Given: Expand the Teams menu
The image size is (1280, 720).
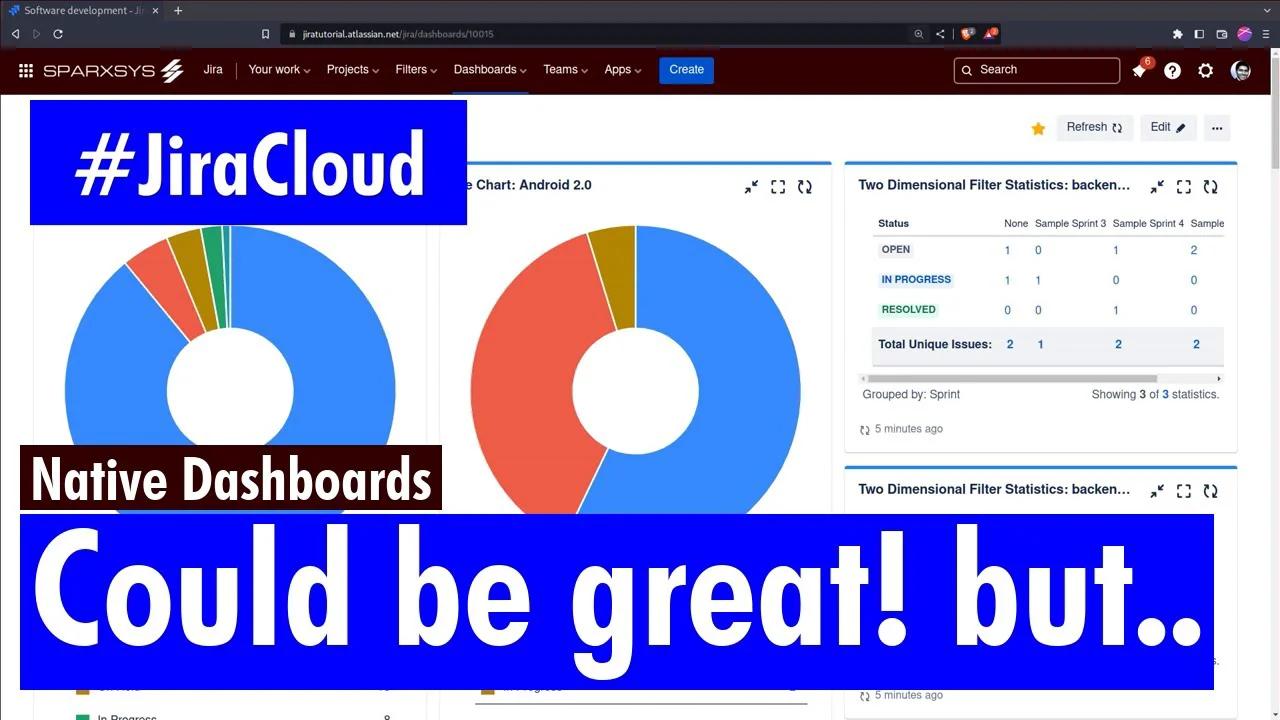Looking at the screenshot, I should point(565,70).
